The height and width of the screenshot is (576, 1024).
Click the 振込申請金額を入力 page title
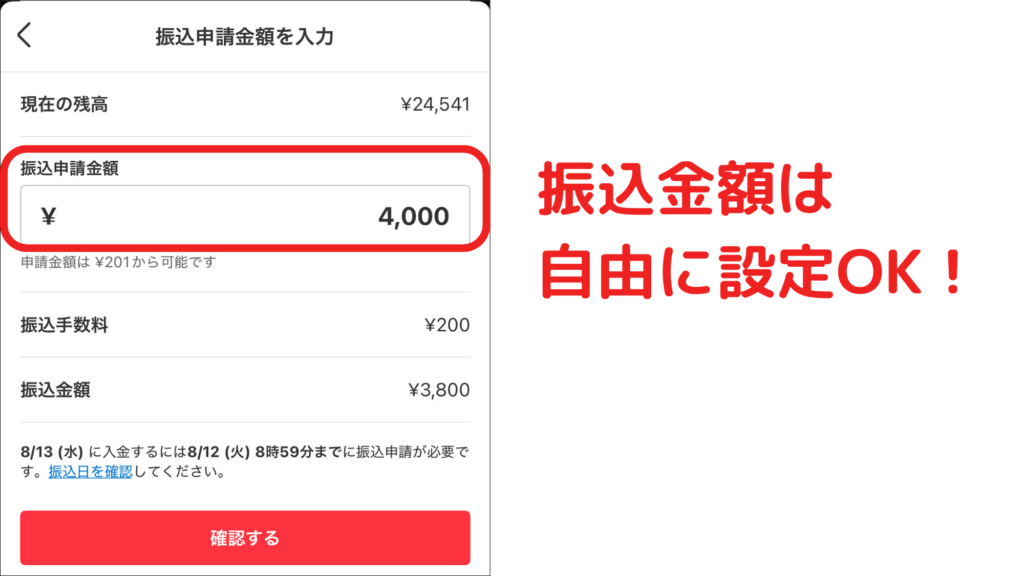click(244, 38)
